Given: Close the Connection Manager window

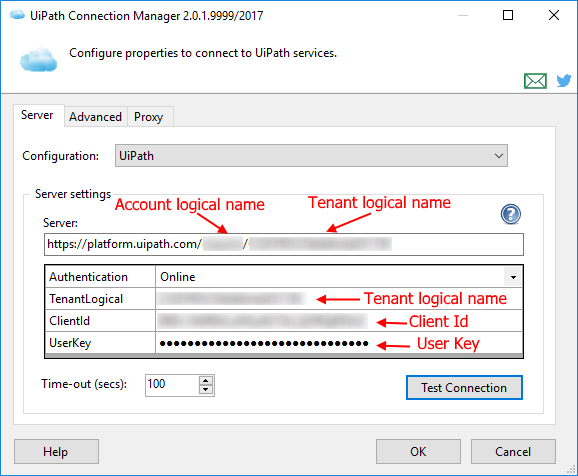Looking at the screenshot, I should point(554,15).
